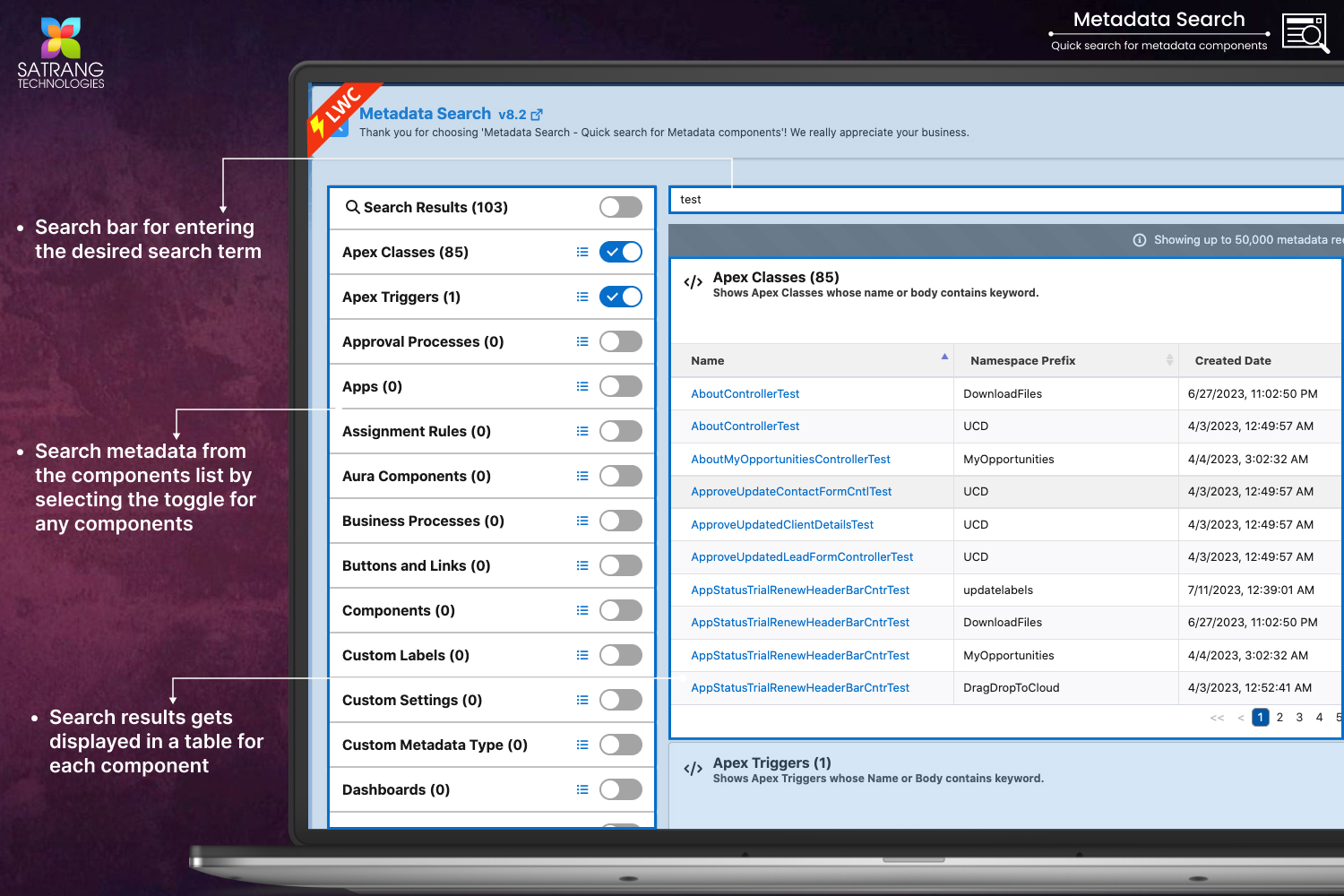Screen dimensions: 1344x896
Task: Enable the Approval Processes toggle
Action: (x=621, y=341)
